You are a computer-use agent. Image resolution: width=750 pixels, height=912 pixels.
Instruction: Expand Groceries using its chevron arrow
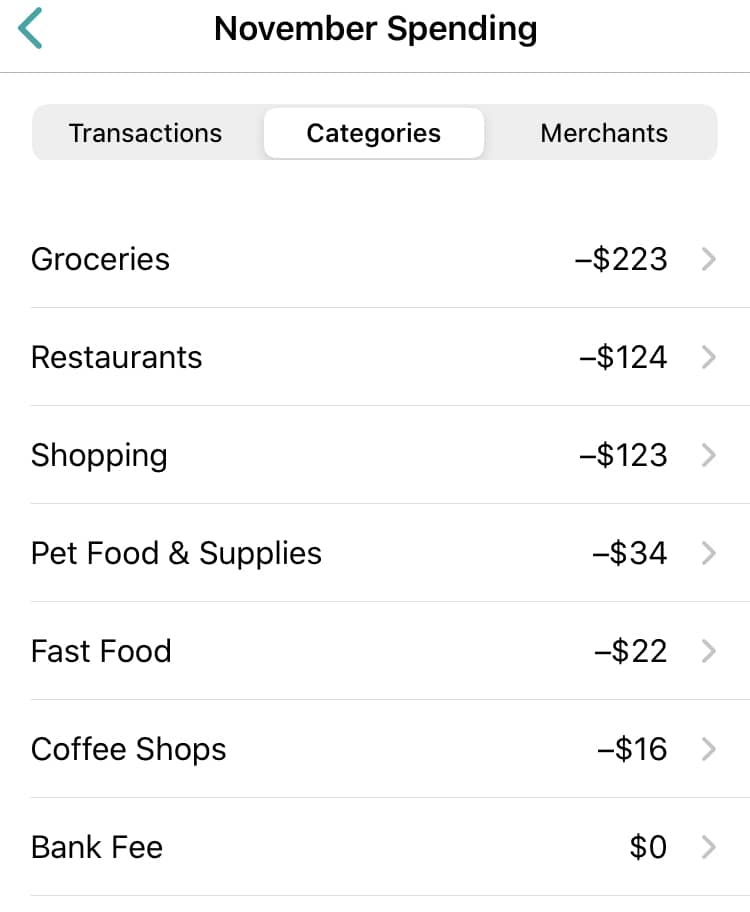pos(708,259)
